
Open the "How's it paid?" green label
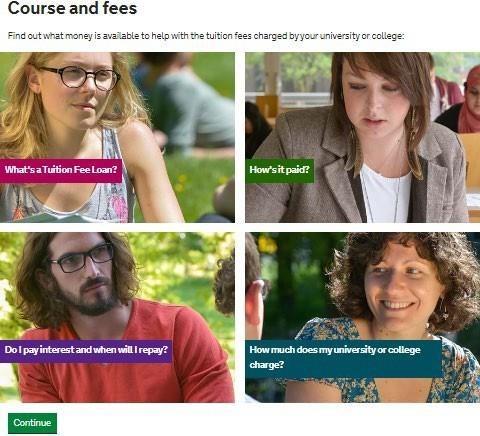[280, 170]
